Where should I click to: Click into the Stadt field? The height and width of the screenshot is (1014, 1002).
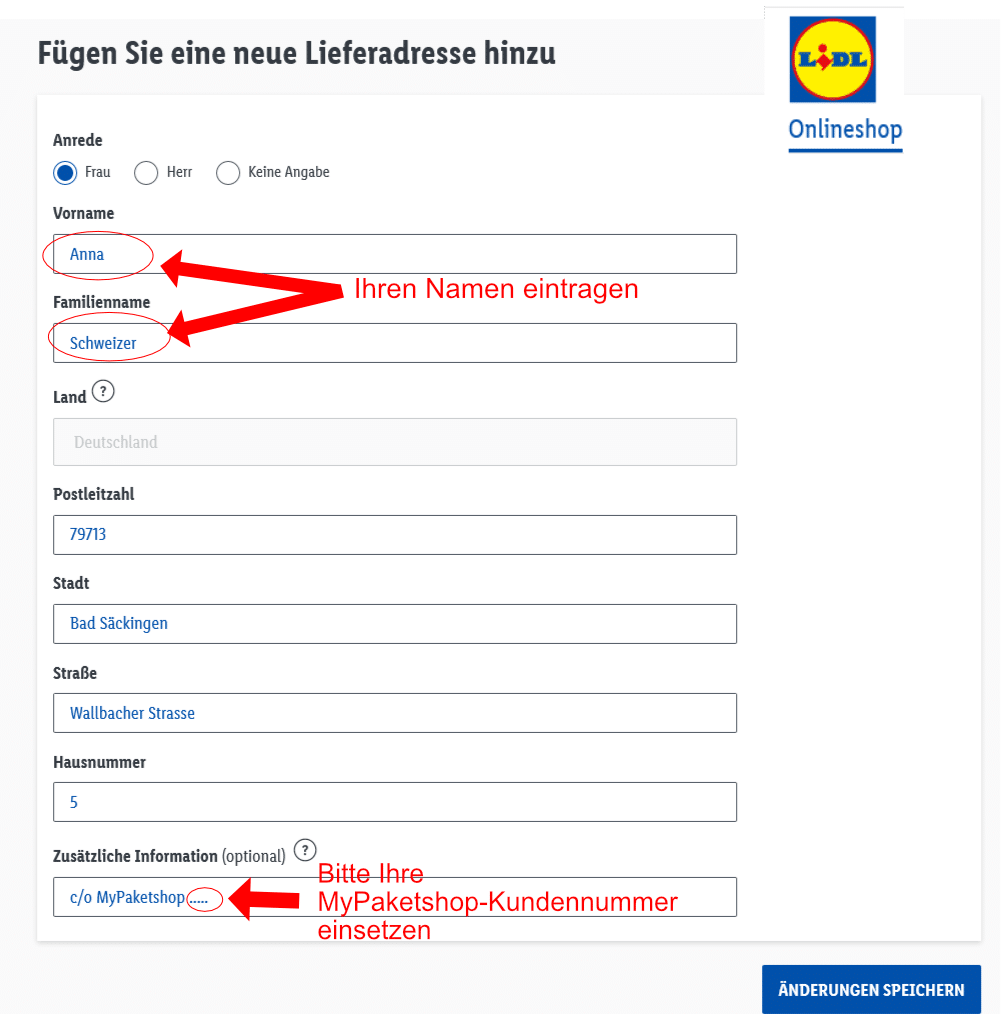coord(394,624)
